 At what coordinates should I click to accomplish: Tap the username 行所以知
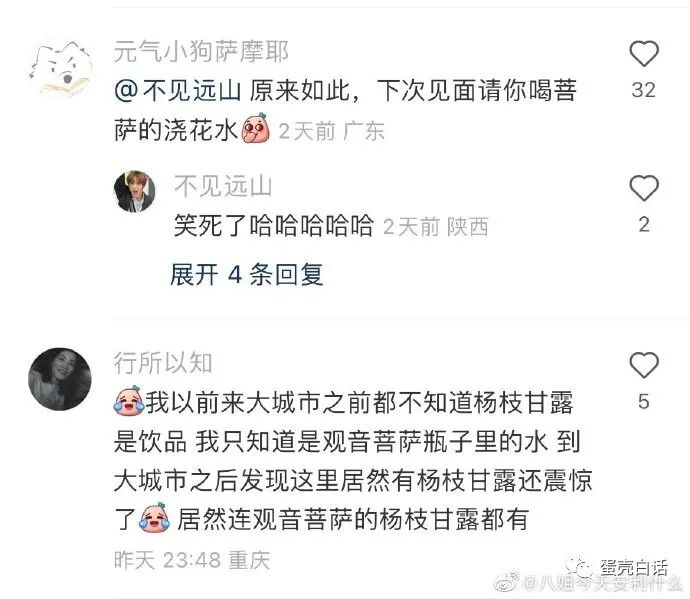[163, 363]
